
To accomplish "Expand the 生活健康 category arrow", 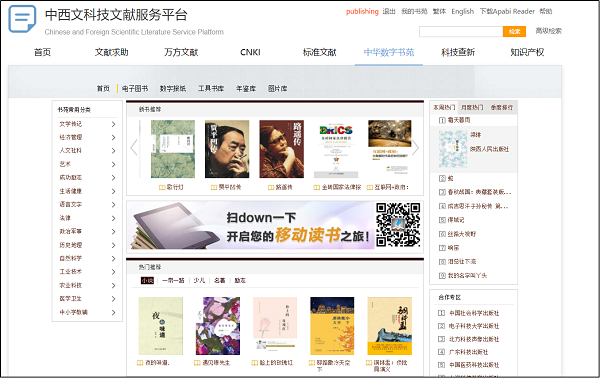I will 113,191.
